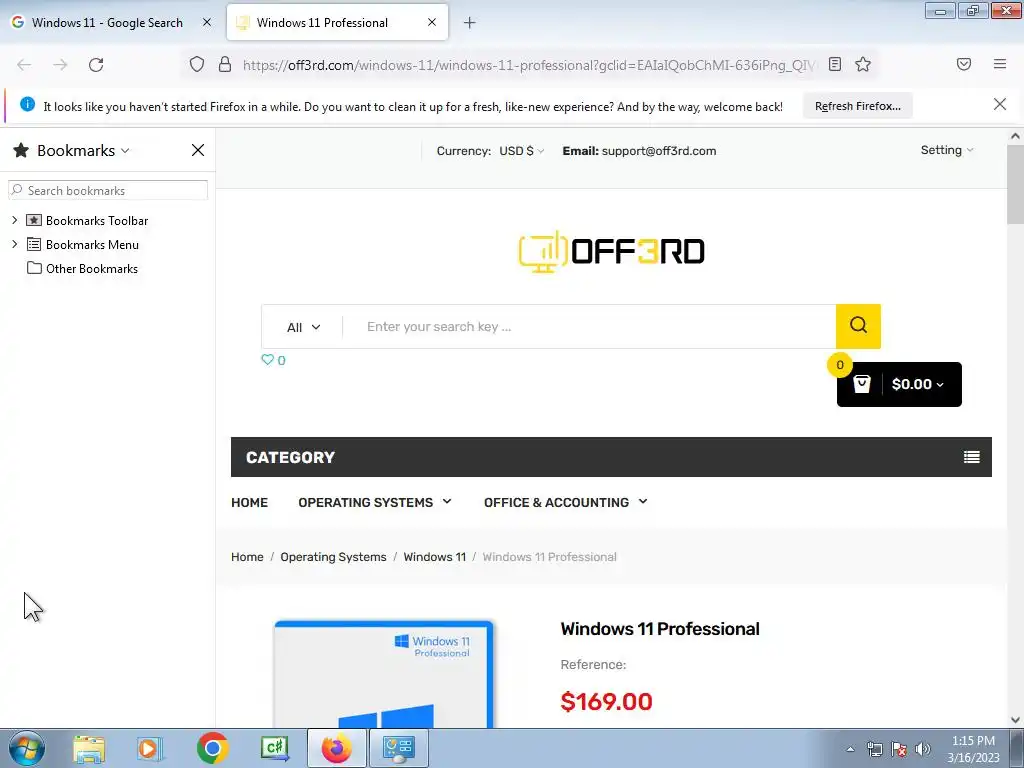Expand the Bookmarks Menu folder

tap(15, 244)
